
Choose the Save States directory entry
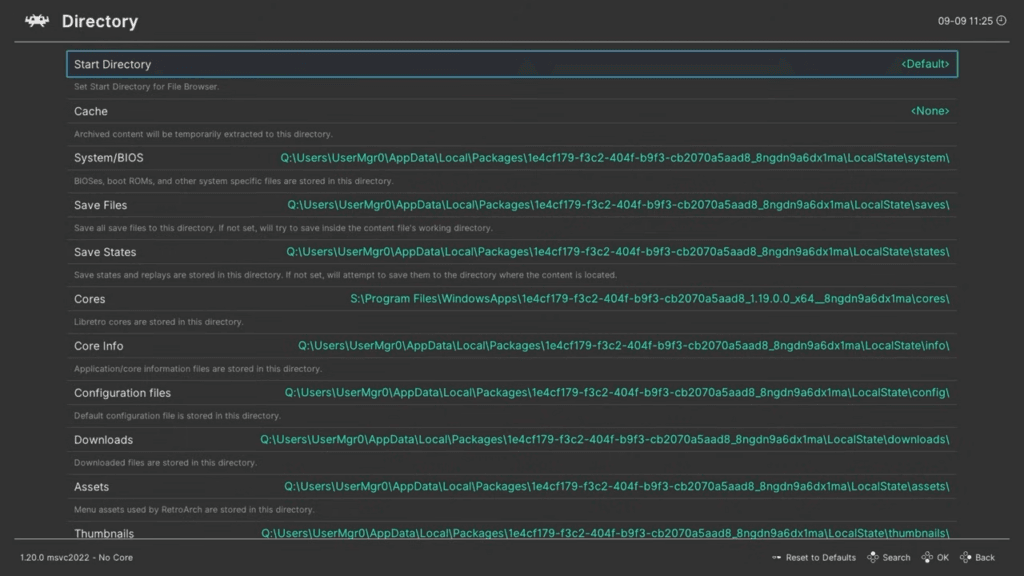(x=105, y=252)
